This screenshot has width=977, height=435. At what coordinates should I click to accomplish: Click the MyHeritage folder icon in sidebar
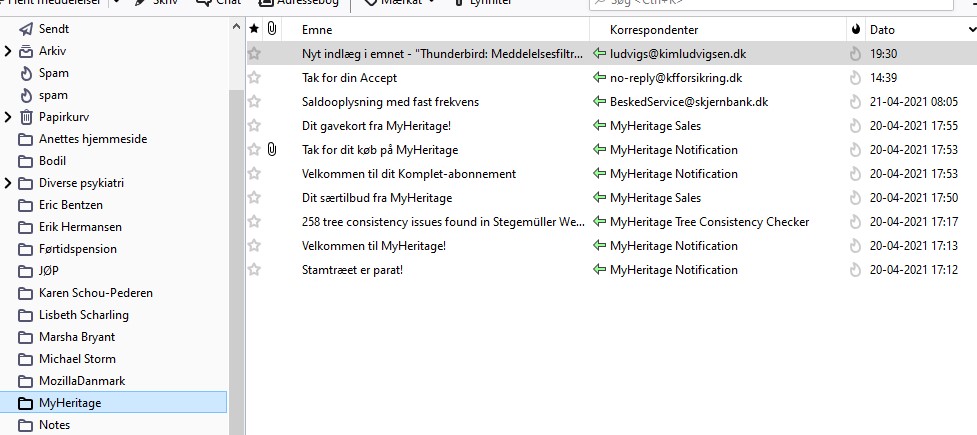pos(26,403)
